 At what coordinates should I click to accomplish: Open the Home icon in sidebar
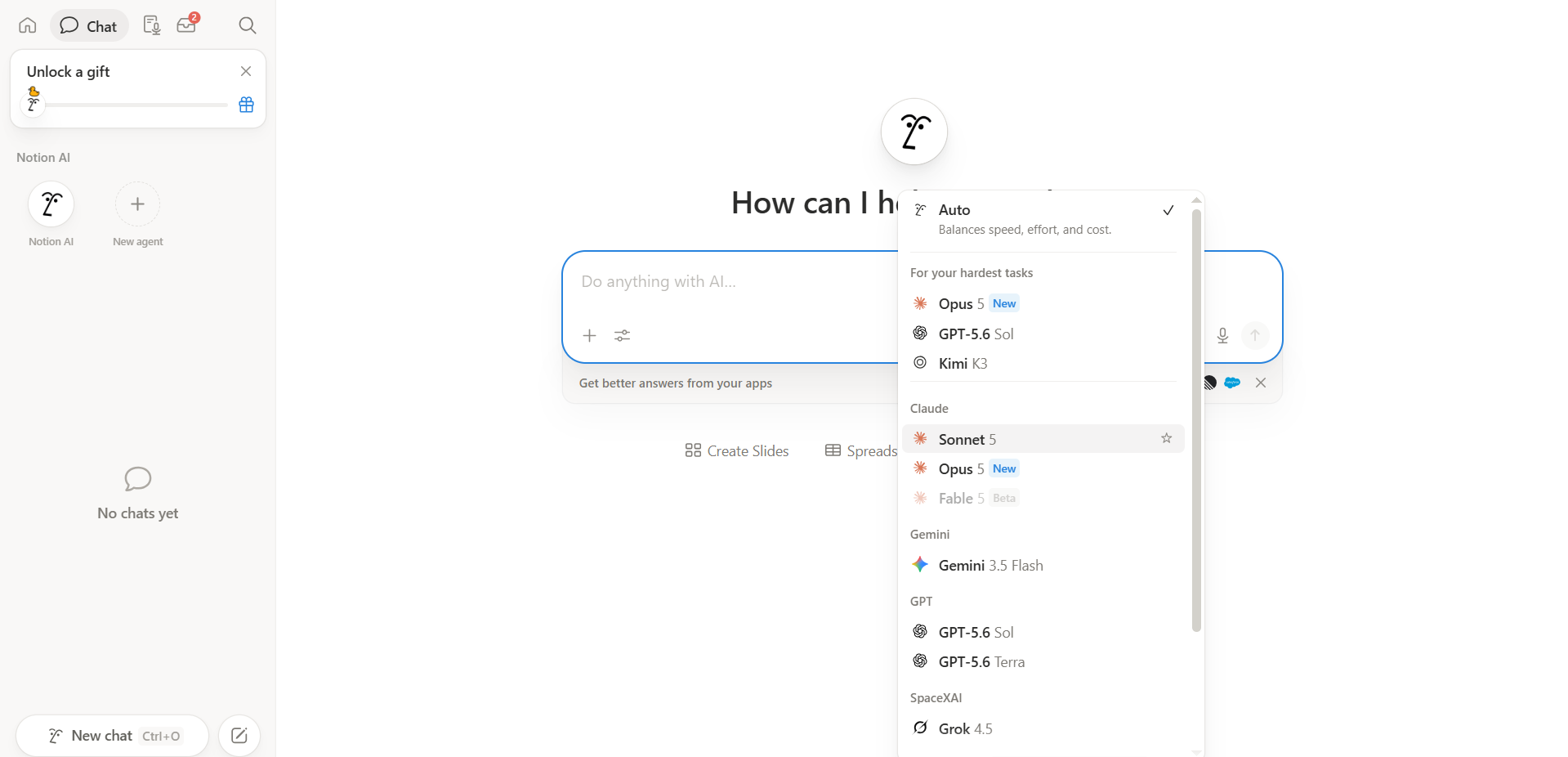28,25
